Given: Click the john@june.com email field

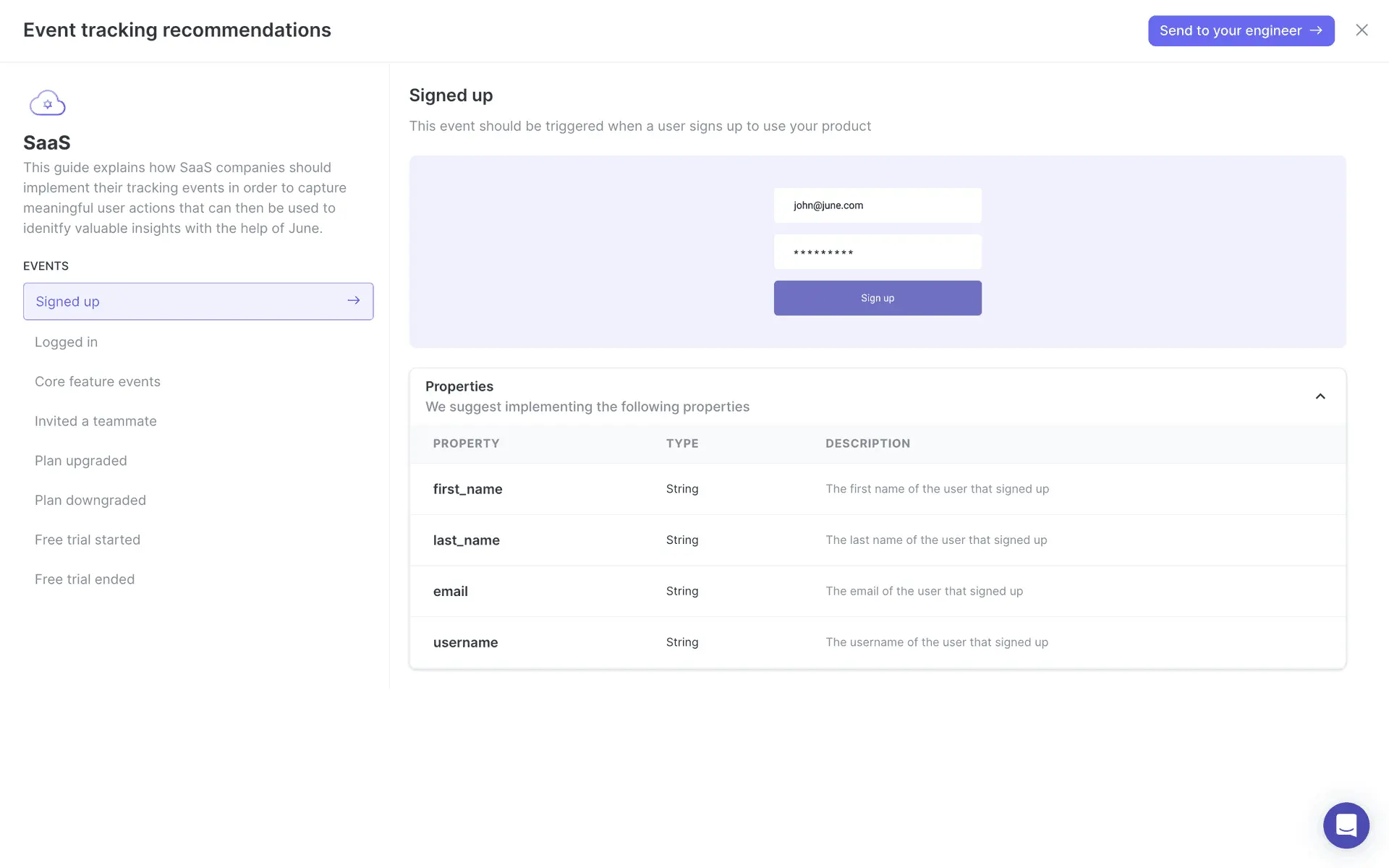Looking at the screenshot, I should [877, 205].
